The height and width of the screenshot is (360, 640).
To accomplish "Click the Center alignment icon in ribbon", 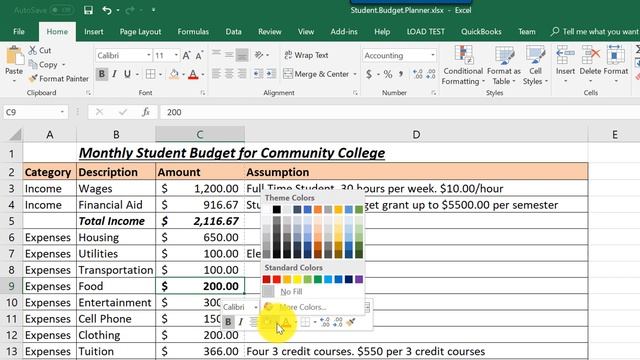I will (x=229, y=74).
